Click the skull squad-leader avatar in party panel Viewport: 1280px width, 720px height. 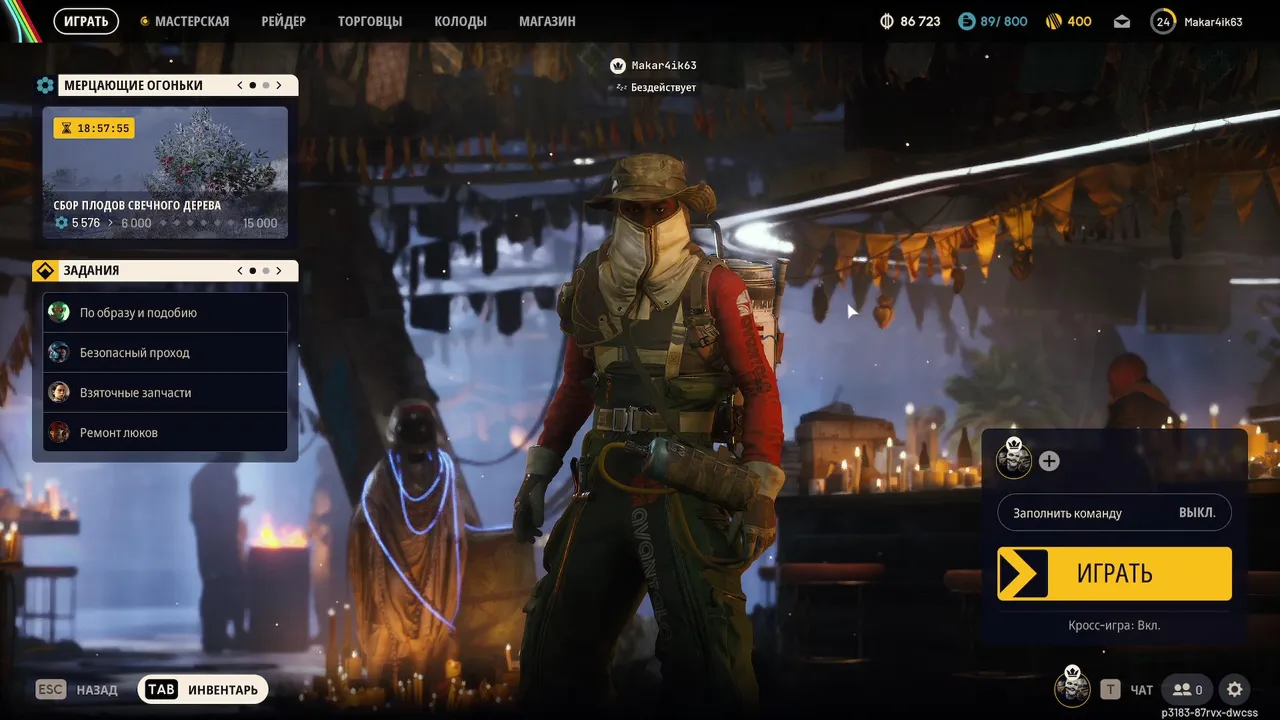[1014, 459]
